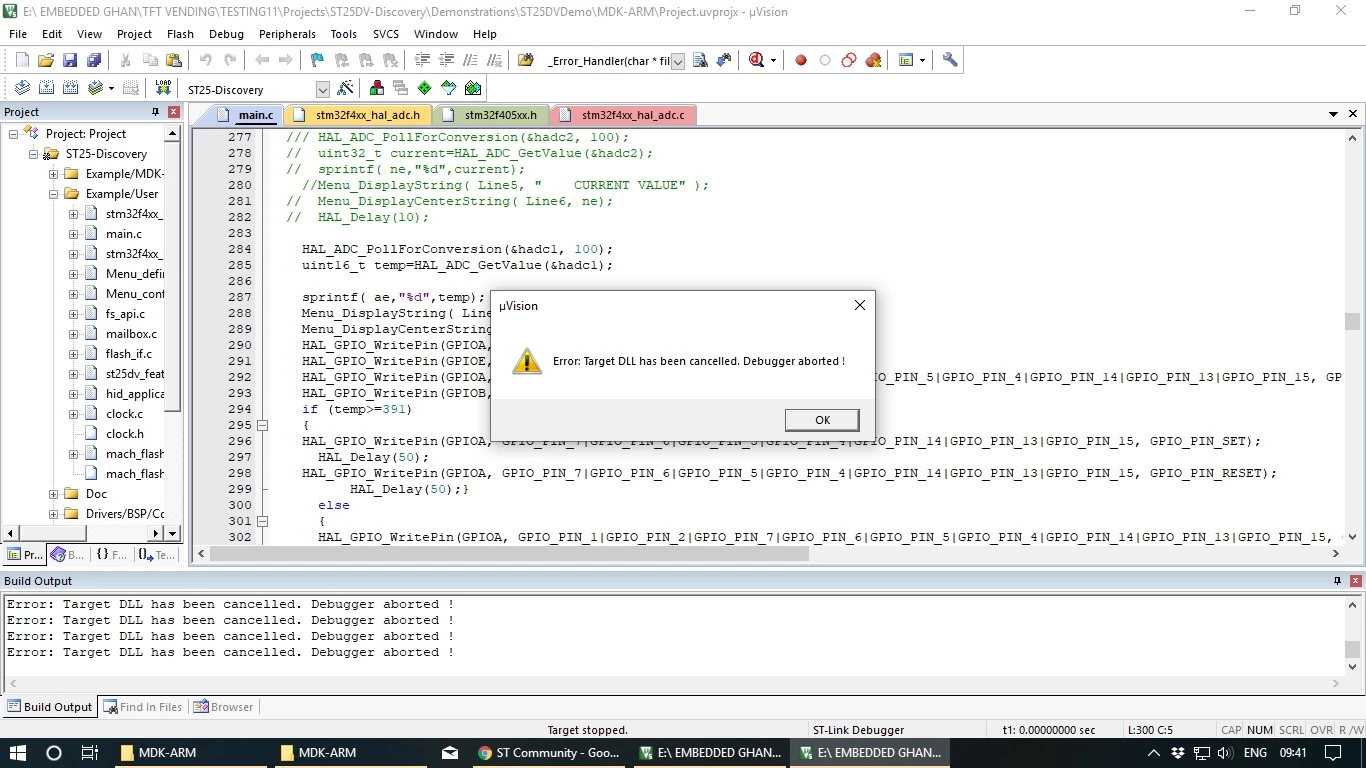Click the Open file folder icon
The image size is (1366, 768).
coord(45,60)
